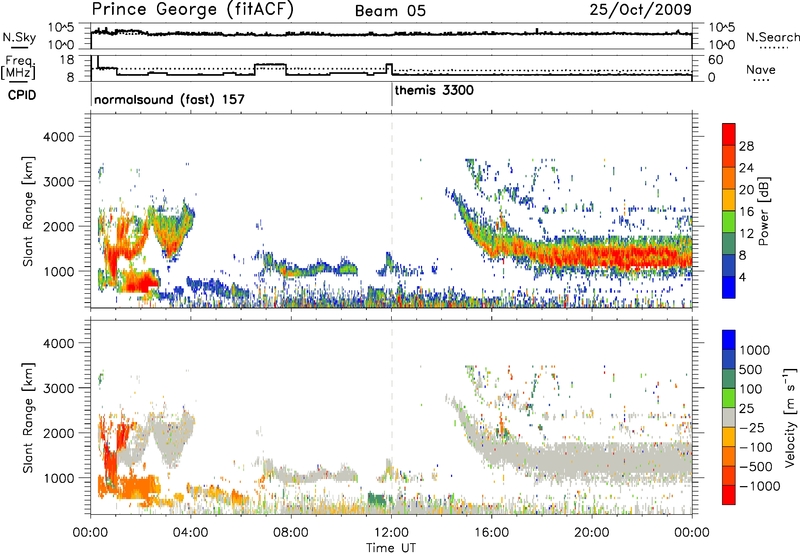Click the Velocity [m s-1] colorbar label
This screenshot has width=800, height=554.
click(x=790, y=417)
